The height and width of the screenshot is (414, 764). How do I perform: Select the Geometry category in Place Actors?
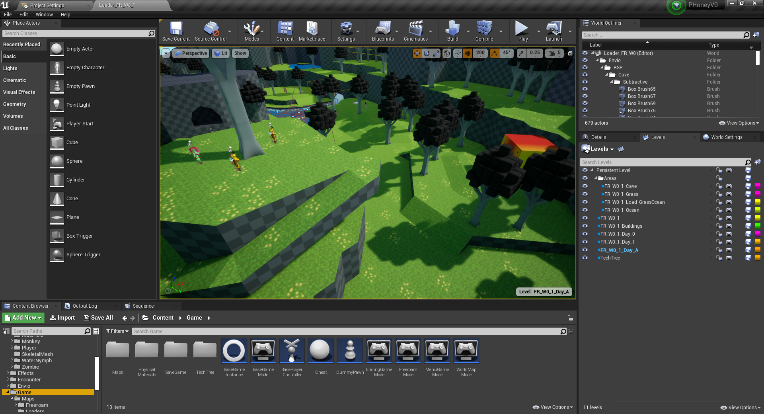coord(15,104)
